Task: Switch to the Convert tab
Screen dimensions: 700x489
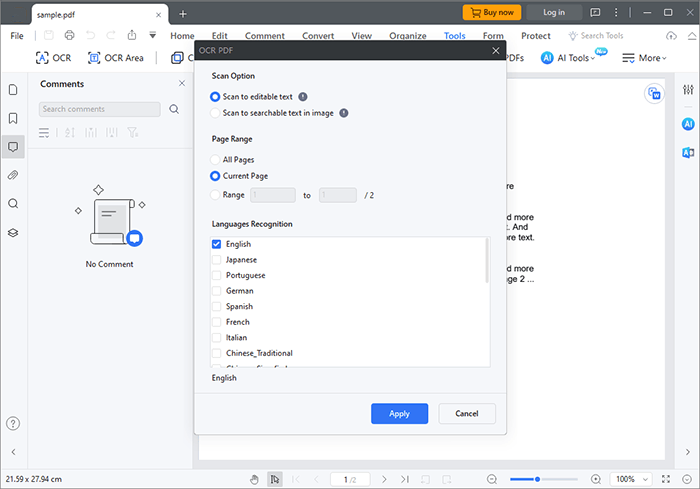Action: pos(318,36)
